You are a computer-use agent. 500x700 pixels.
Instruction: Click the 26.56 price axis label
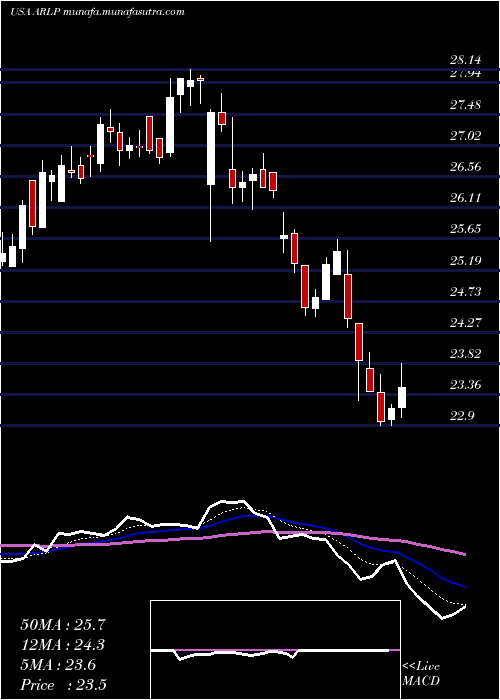[x=466, y=167]
